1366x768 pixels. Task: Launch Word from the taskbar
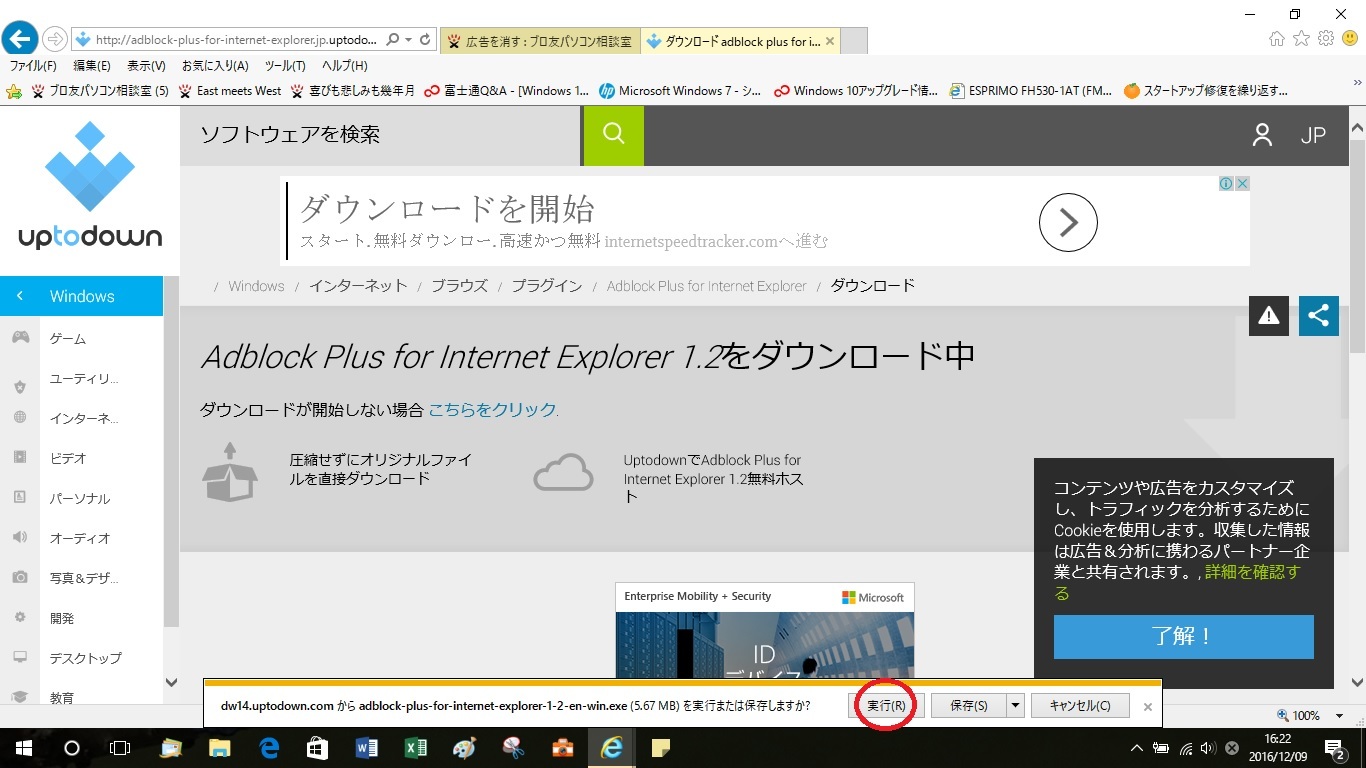(x=366, y=748)
